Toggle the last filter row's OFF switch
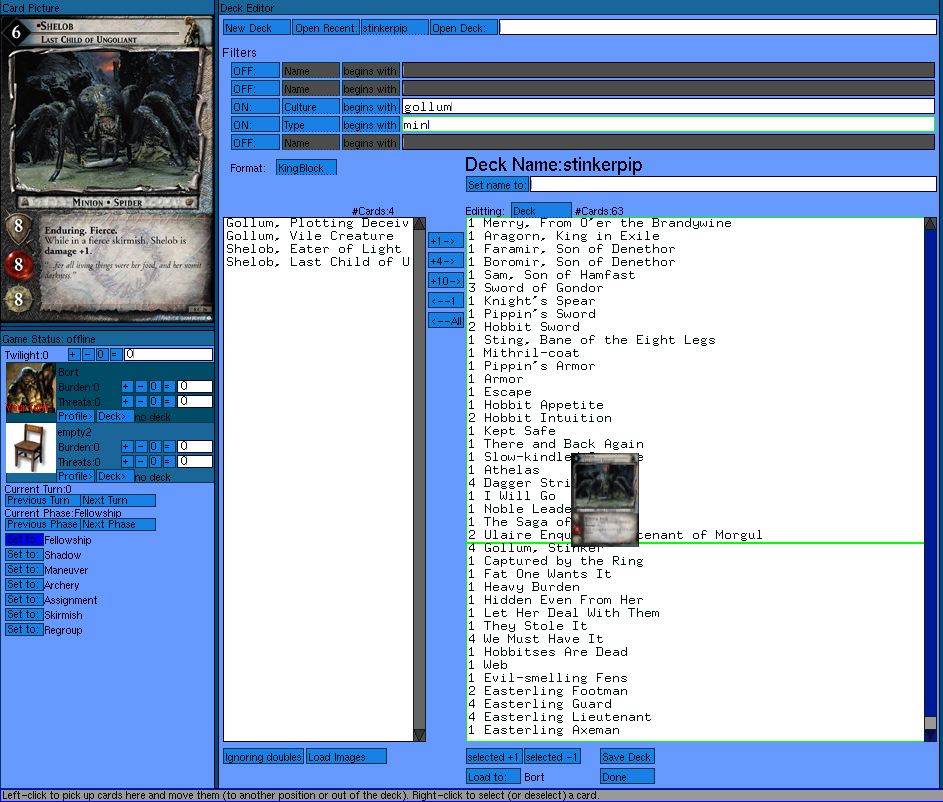Image resolution: width=943 pixels, height=802 pixels. point(255,142)
